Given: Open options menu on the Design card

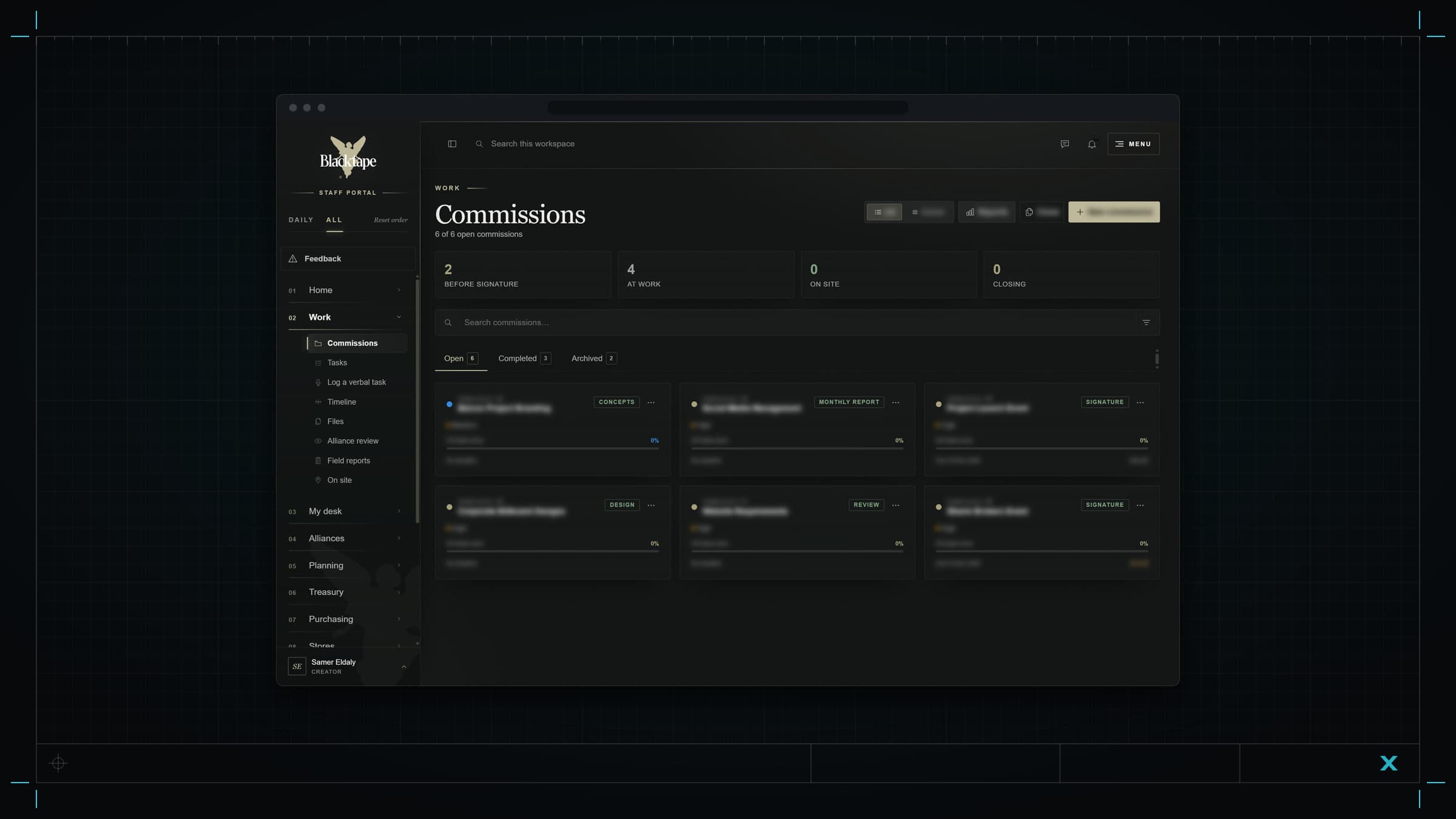Looking at the screenshot, I should [651, 505].
